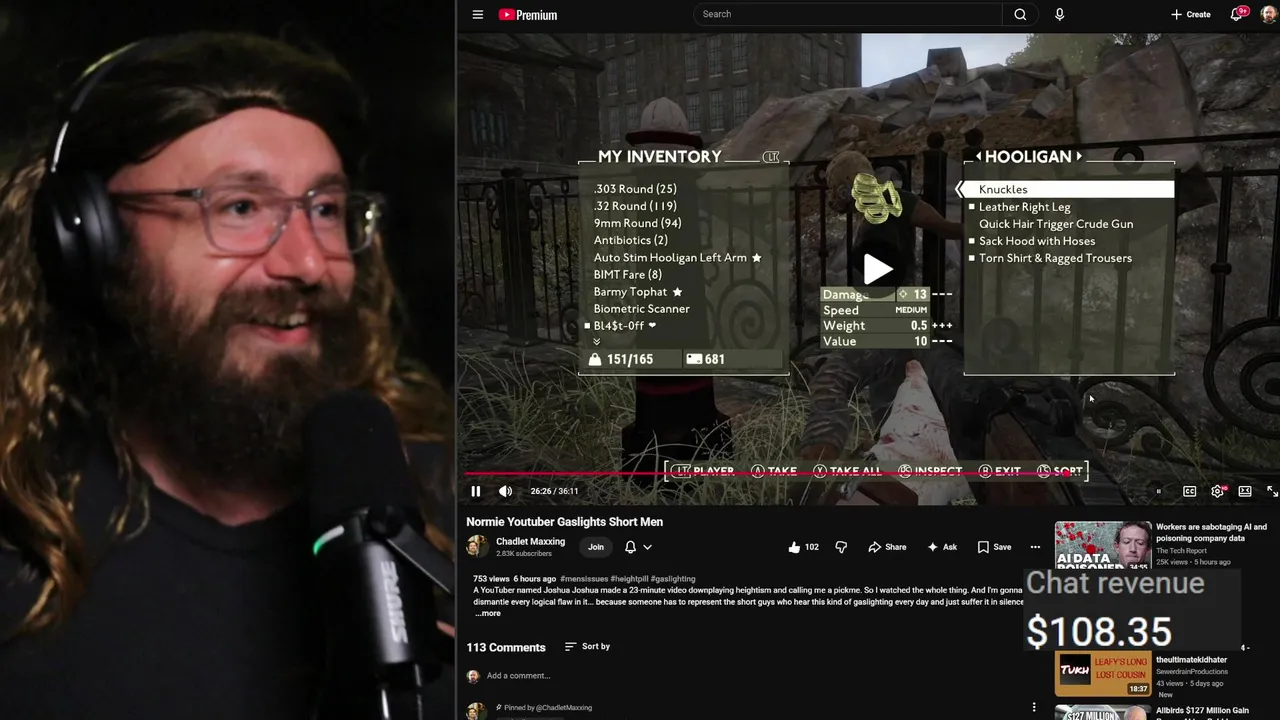This screenshot has width=1280, height=720.
Task: Click .303 Round (25) in My Inventory
Action: pyautogui.click(x=635, y=189)
